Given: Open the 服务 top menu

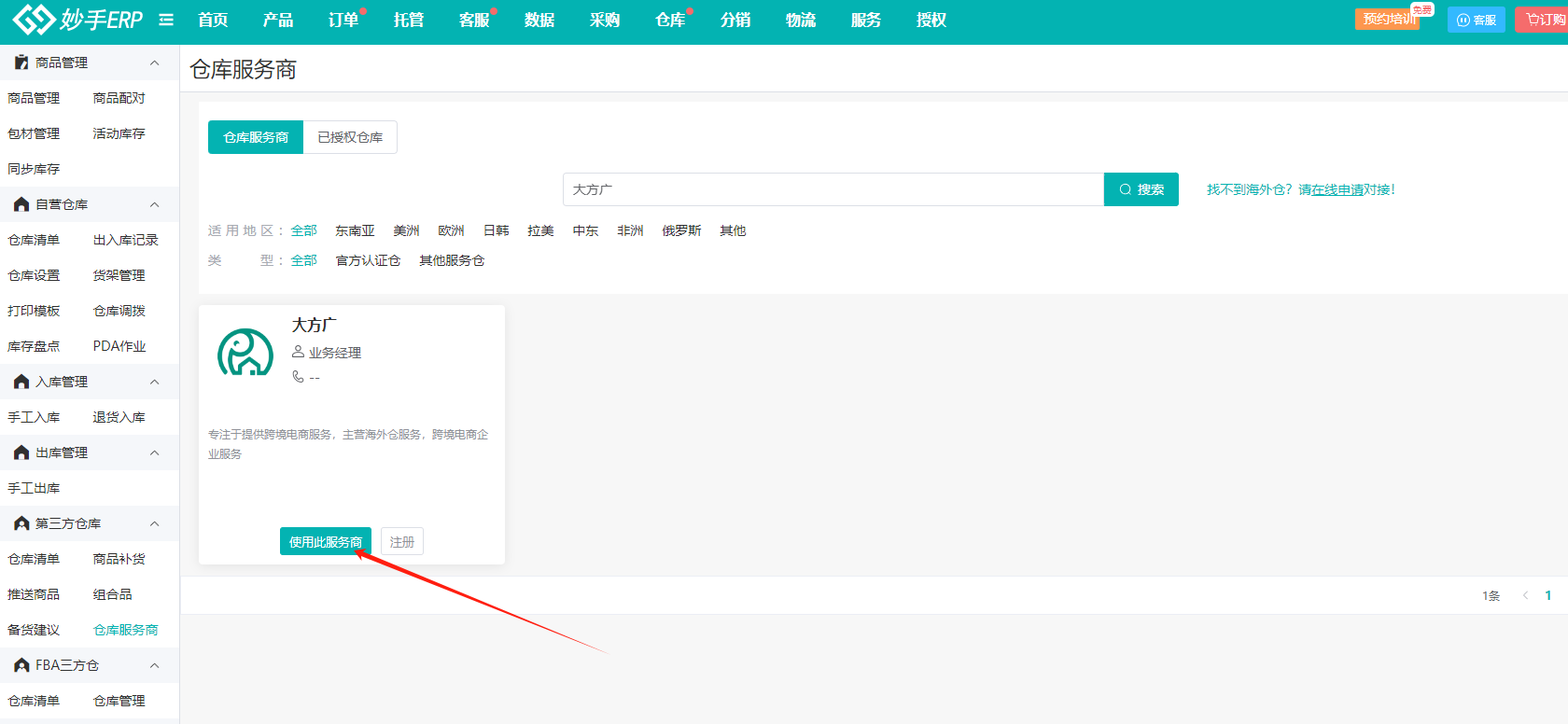Looking at the screenshot, I should click(866, 20).
